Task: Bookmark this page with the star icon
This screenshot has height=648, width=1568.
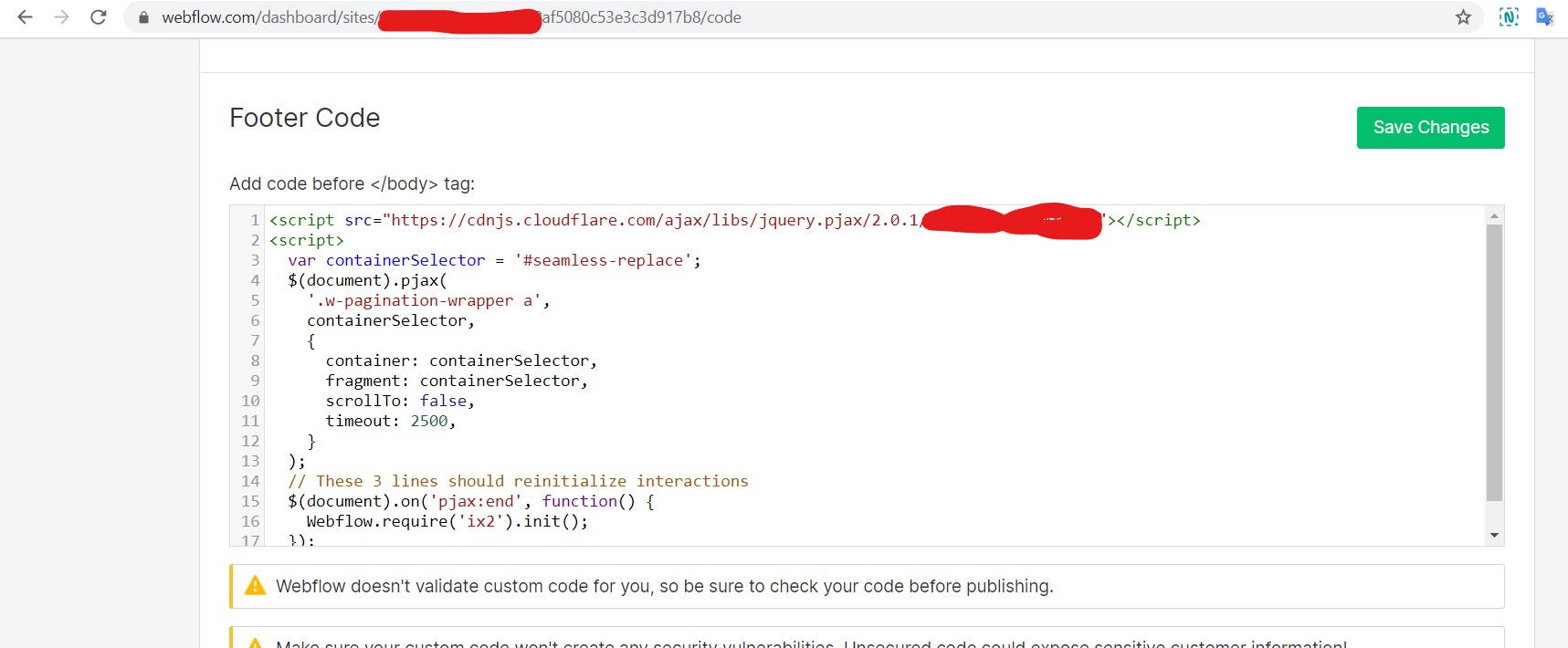Action: coord(1463,17)
